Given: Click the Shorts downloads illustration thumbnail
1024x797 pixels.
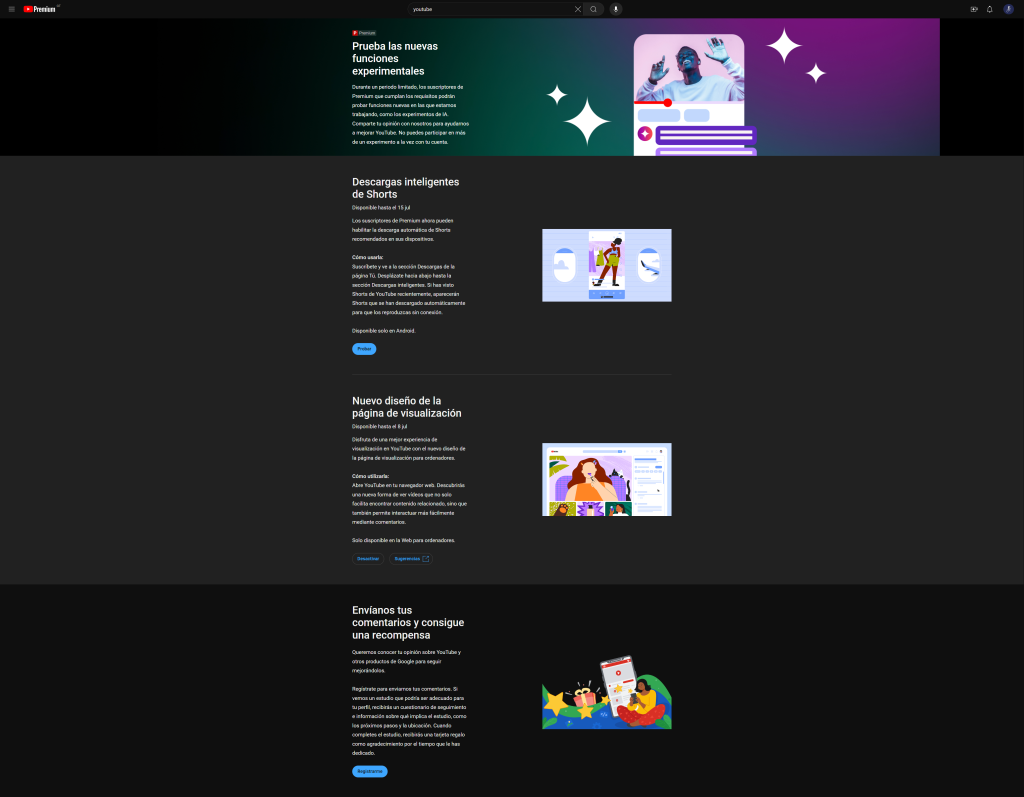Looking at the screenshot, I should (607, 265).
